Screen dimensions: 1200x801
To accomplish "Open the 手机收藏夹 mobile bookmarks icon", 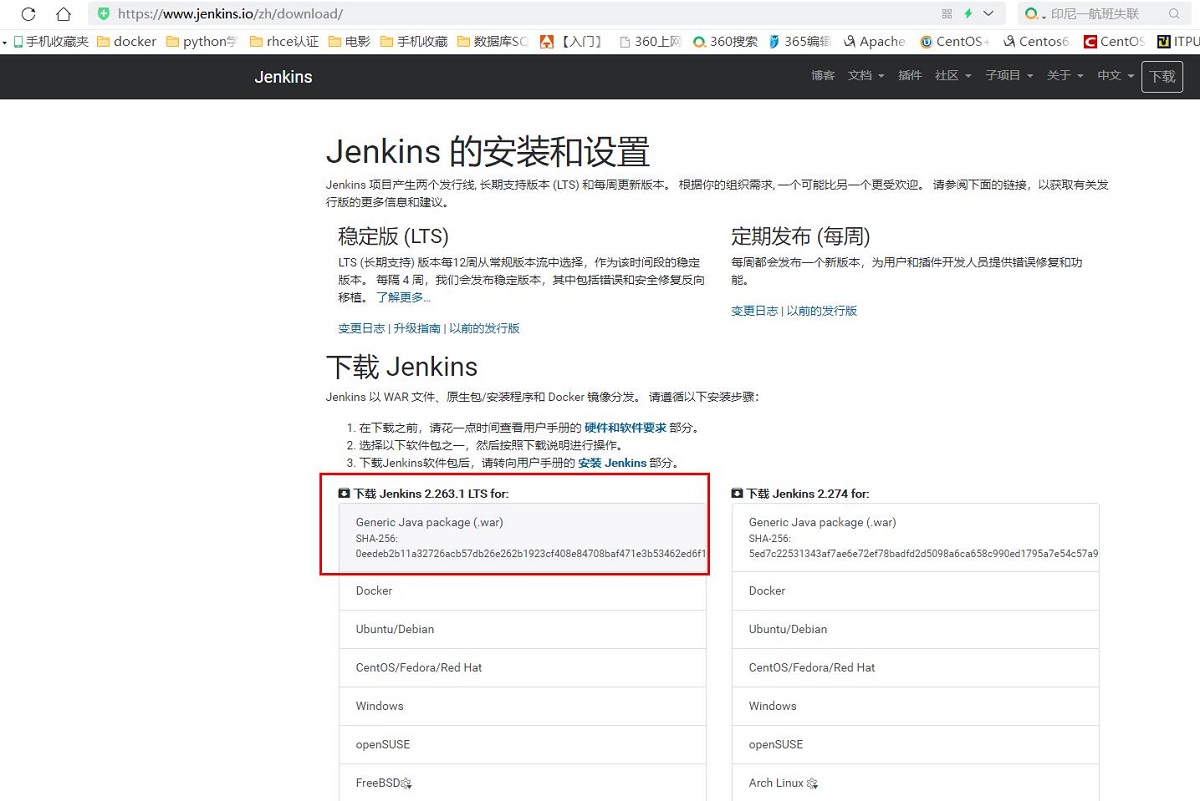I will tap(50, 41).
